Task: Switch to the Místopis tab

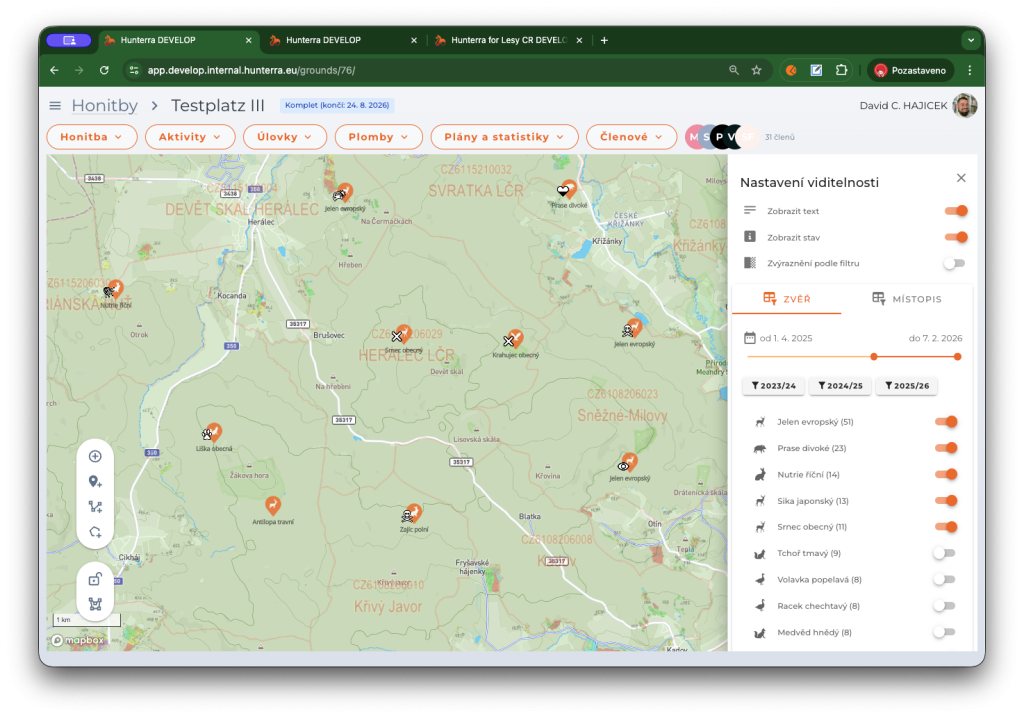Action: point(906,299)
